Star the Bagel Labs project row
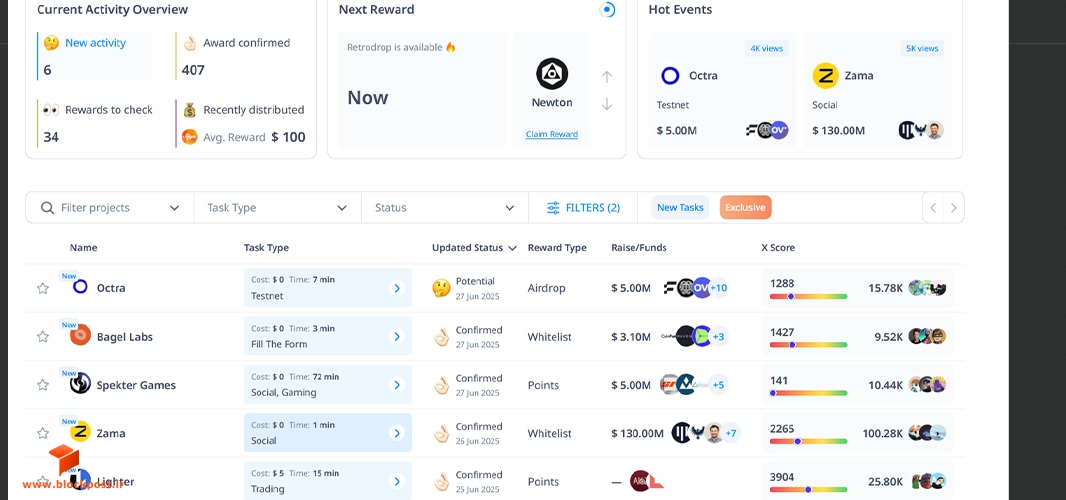Screen dimensions: 1066x500 (43, 337)
